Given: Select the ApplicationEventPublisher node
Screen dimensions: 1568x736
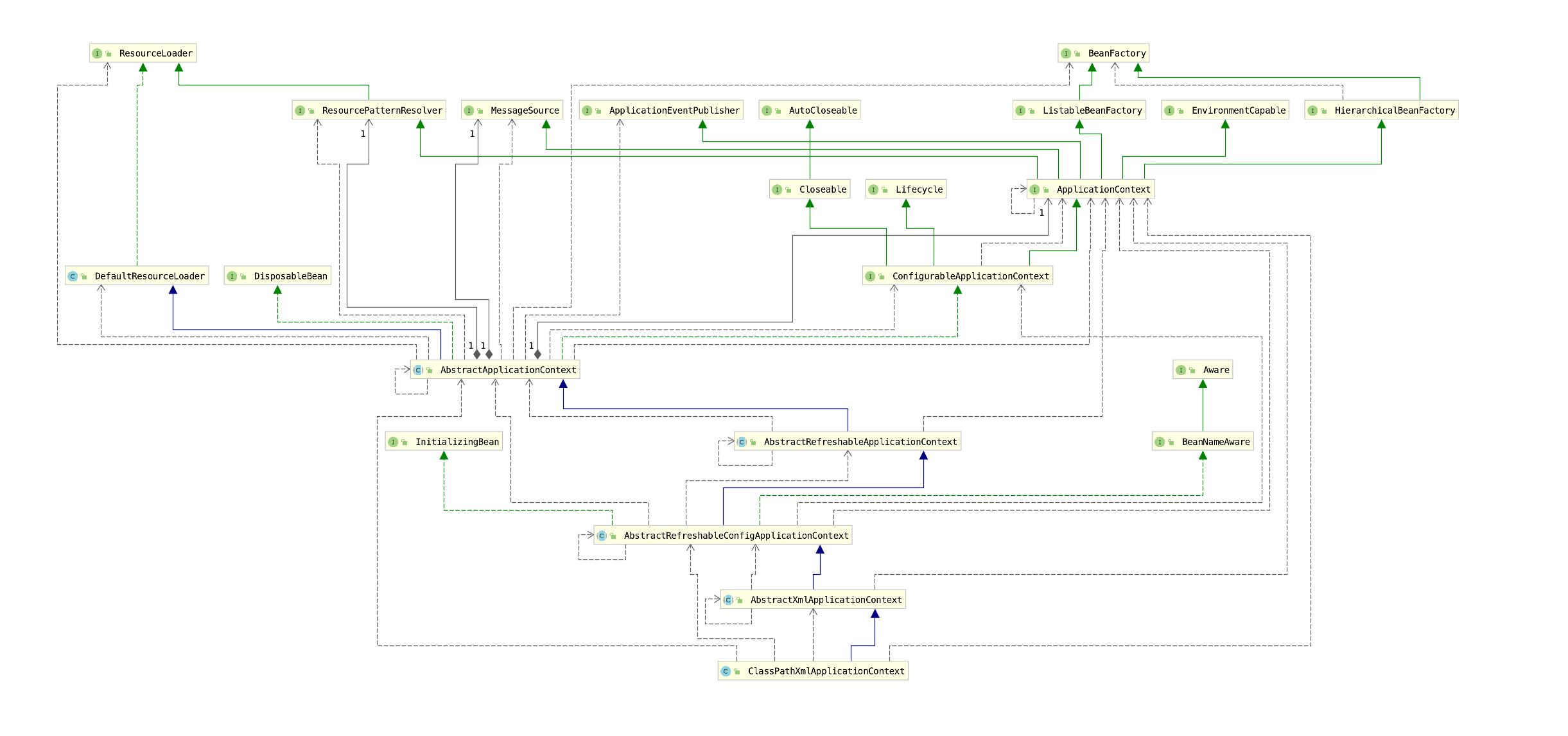Looking at the screenshot, I should (674, 110).
